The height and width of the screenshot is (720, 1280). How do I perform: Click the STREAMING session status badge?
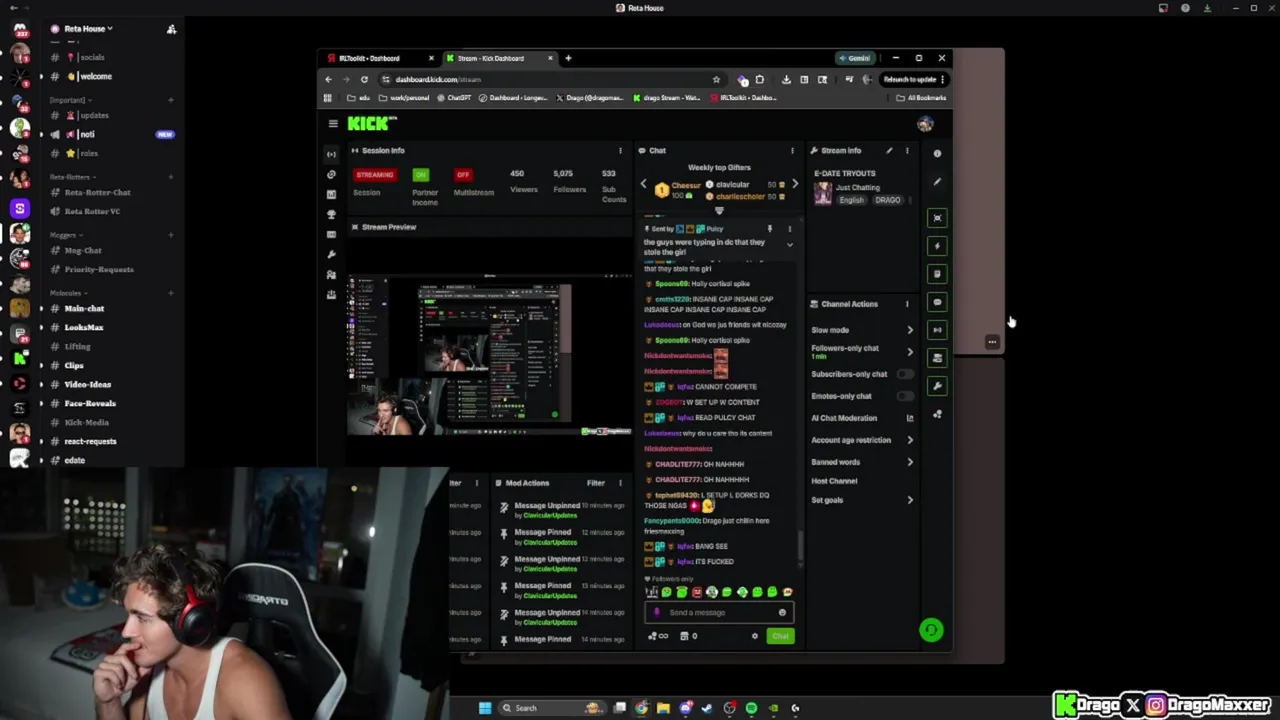tap(375, 174)
